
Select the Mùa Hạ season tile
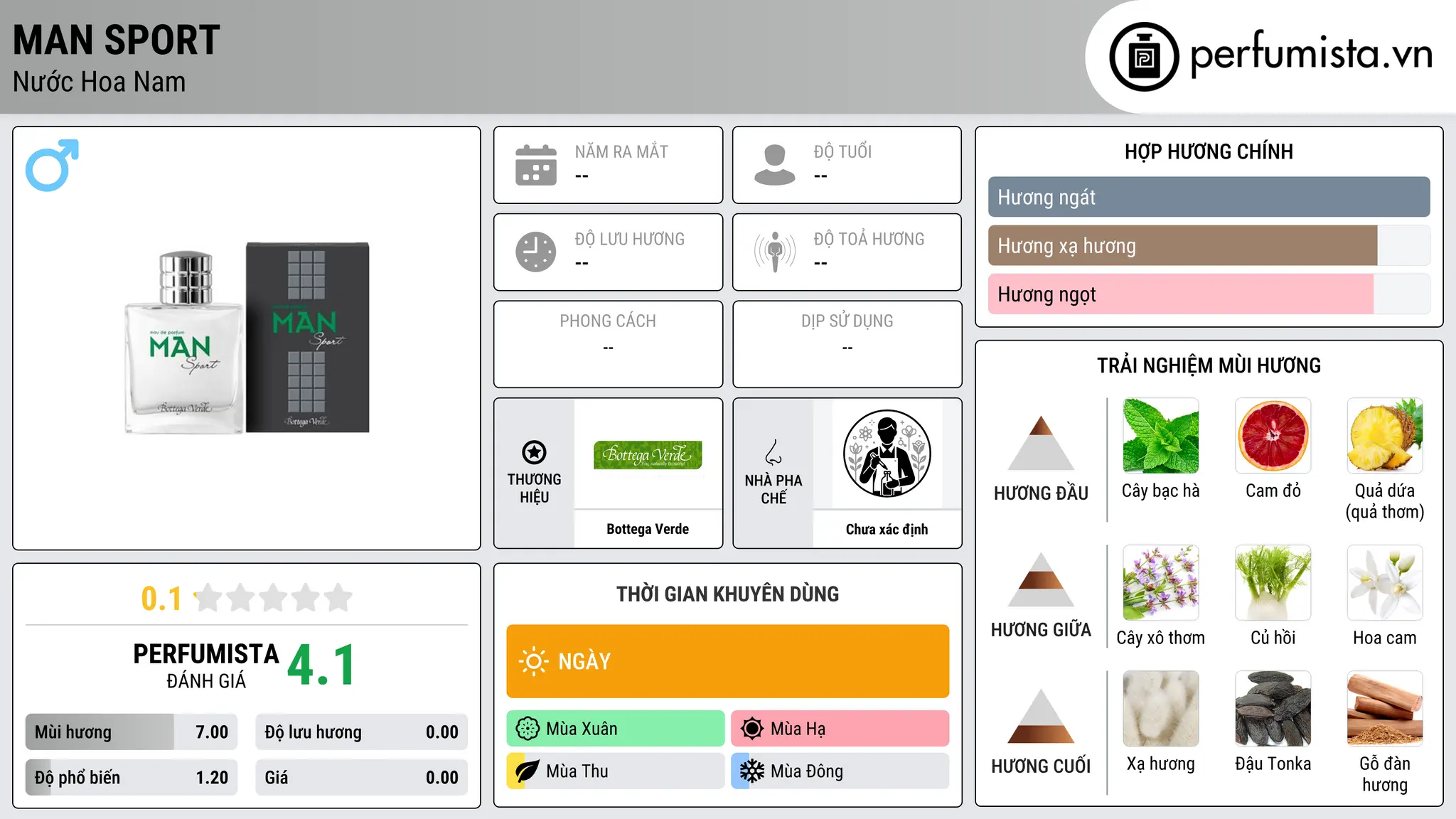coord(840,729)
